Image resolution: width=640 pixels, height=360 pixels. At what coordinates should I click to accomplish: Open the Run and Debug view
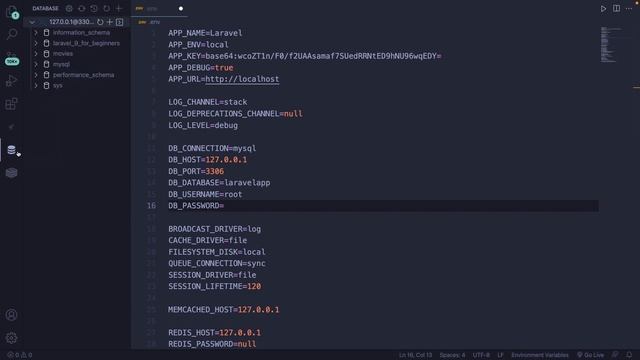[x=11, y=81]
